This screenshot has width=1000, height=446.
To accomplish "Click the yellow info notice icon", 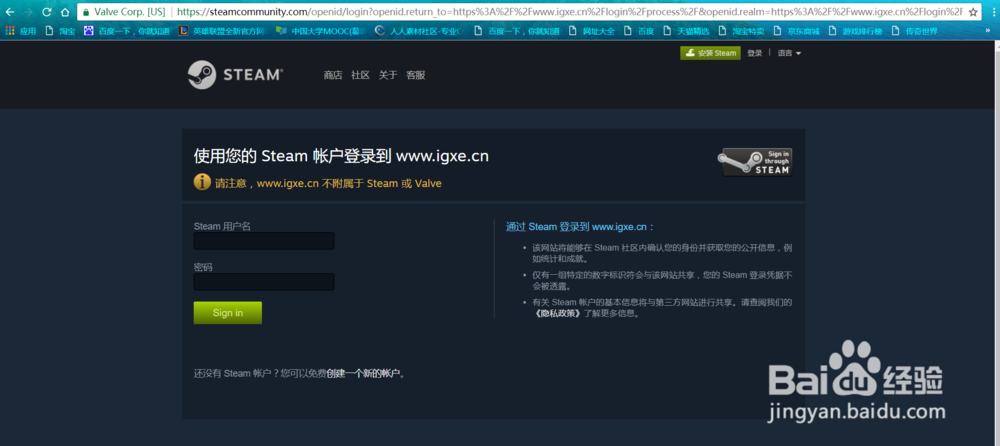I will (202, 182).
